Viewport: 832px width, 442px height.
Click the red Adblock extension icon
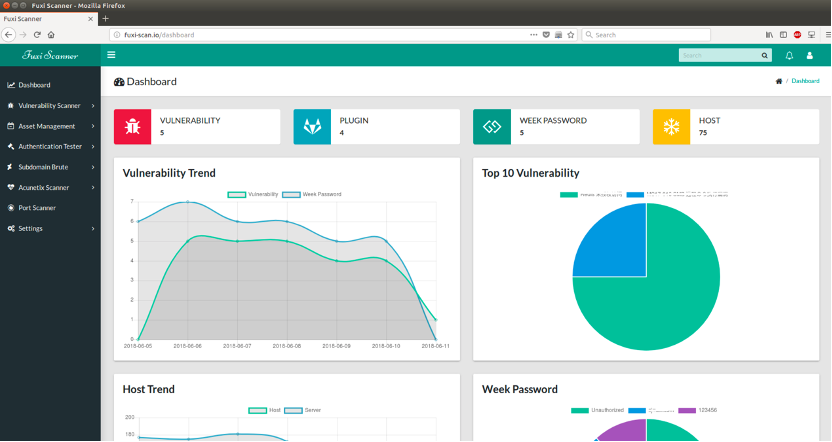[797, 34]
